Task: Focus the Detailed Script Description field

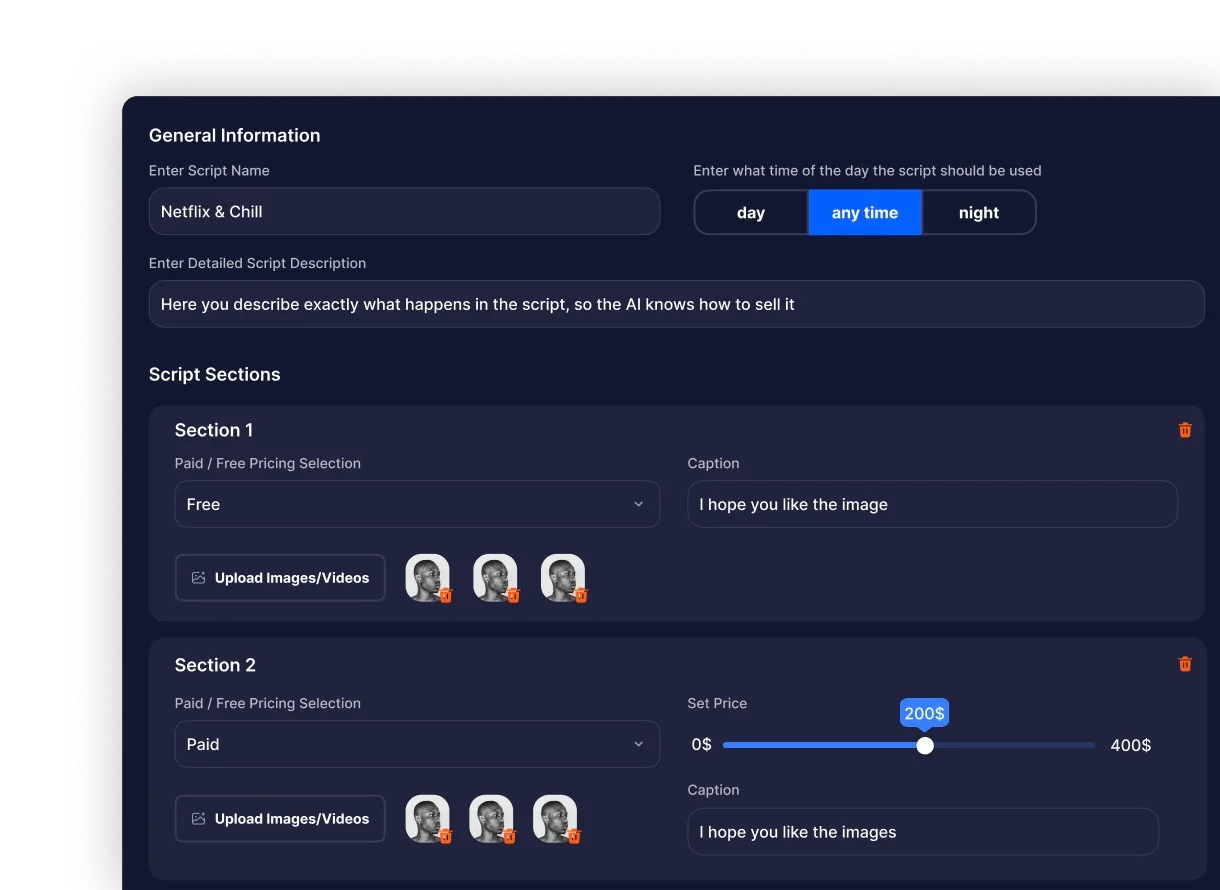Action: pyautogui.click(x=677, y=304)
